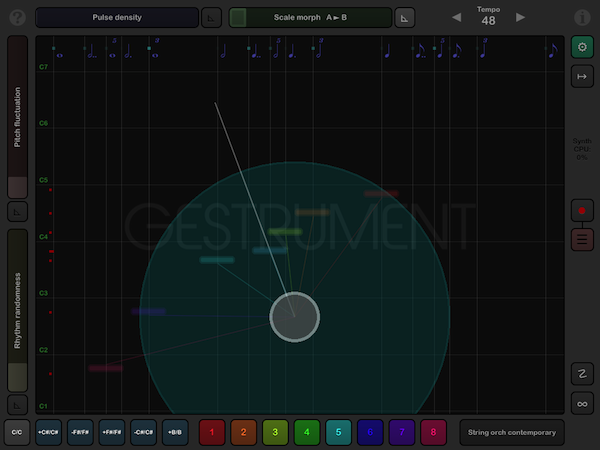This screenshot has width=600, height=450.
Task: Open the Pulse density curve icon
Action: pos(211,18)
